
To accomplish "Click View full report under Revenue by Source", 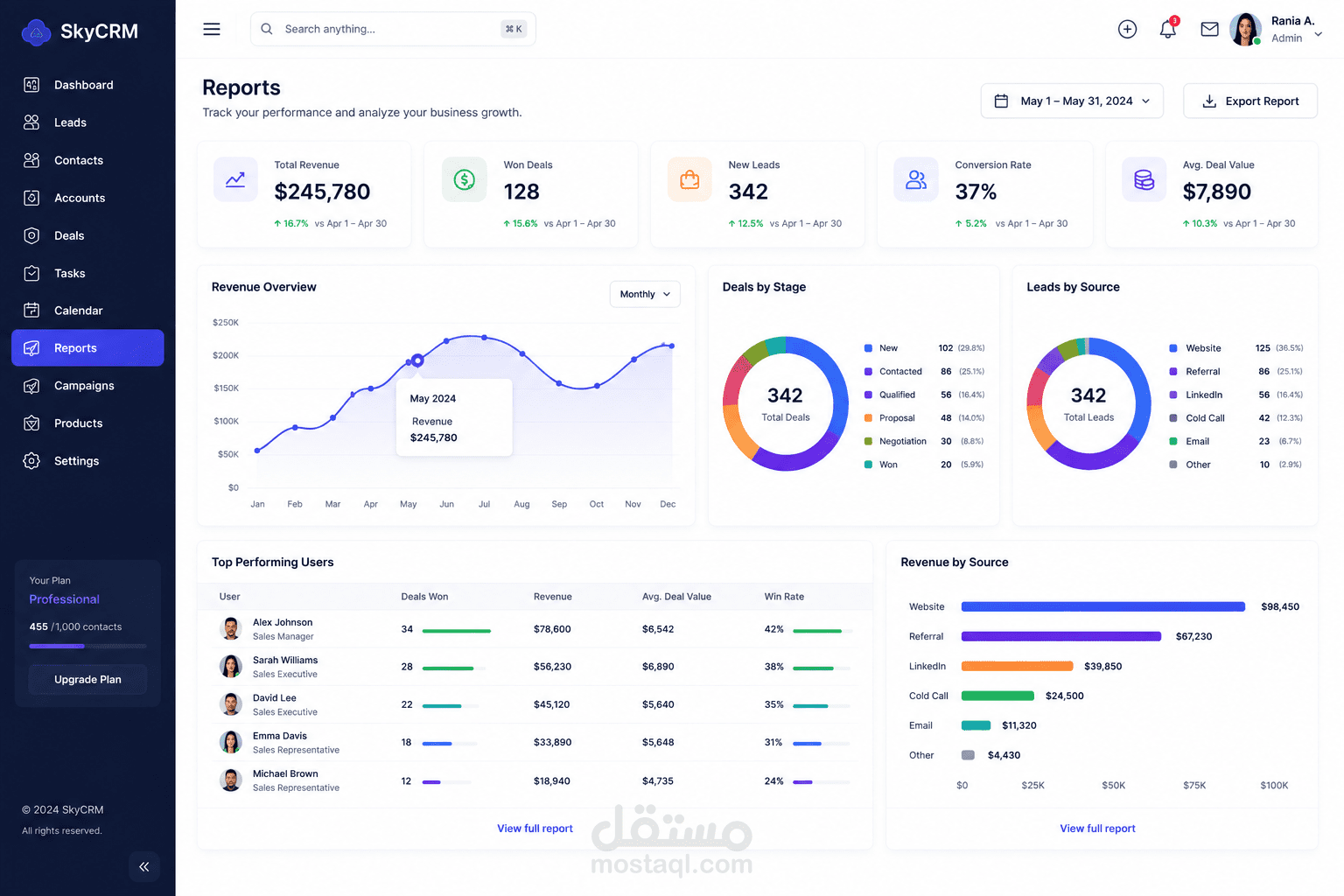I will pos(1097,829).
